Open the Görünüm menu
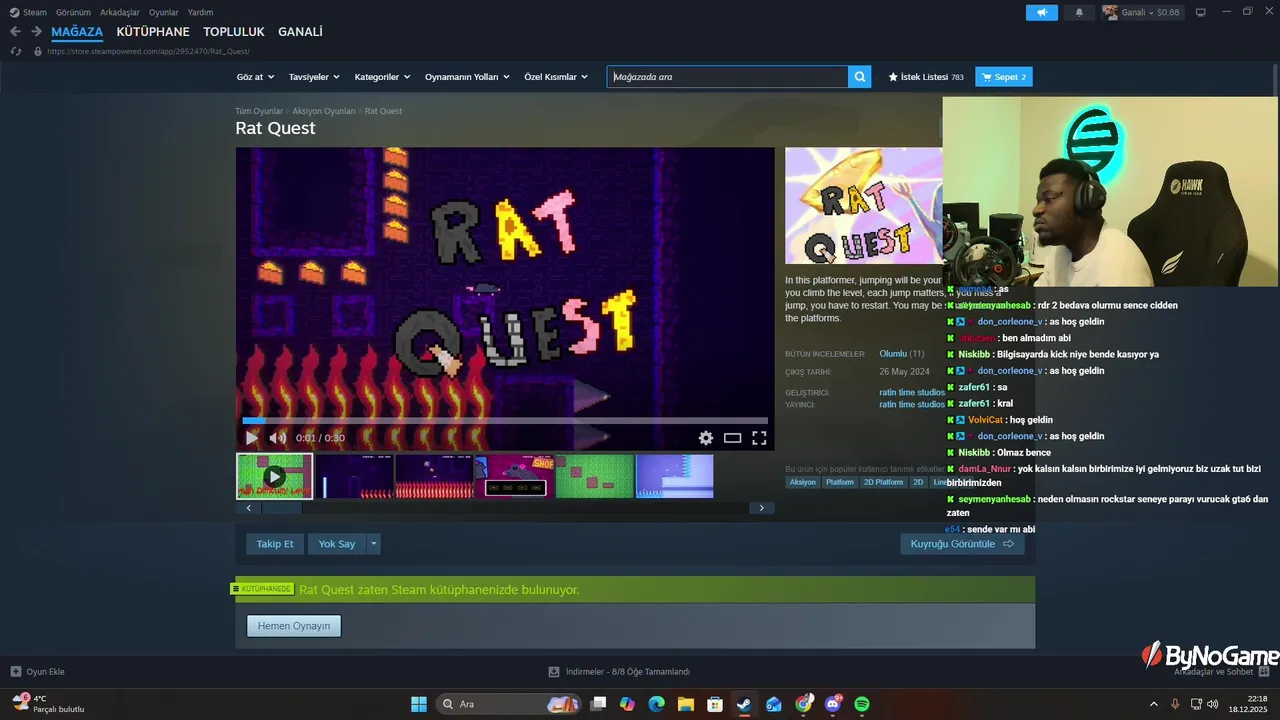 [x=73, y=12]
